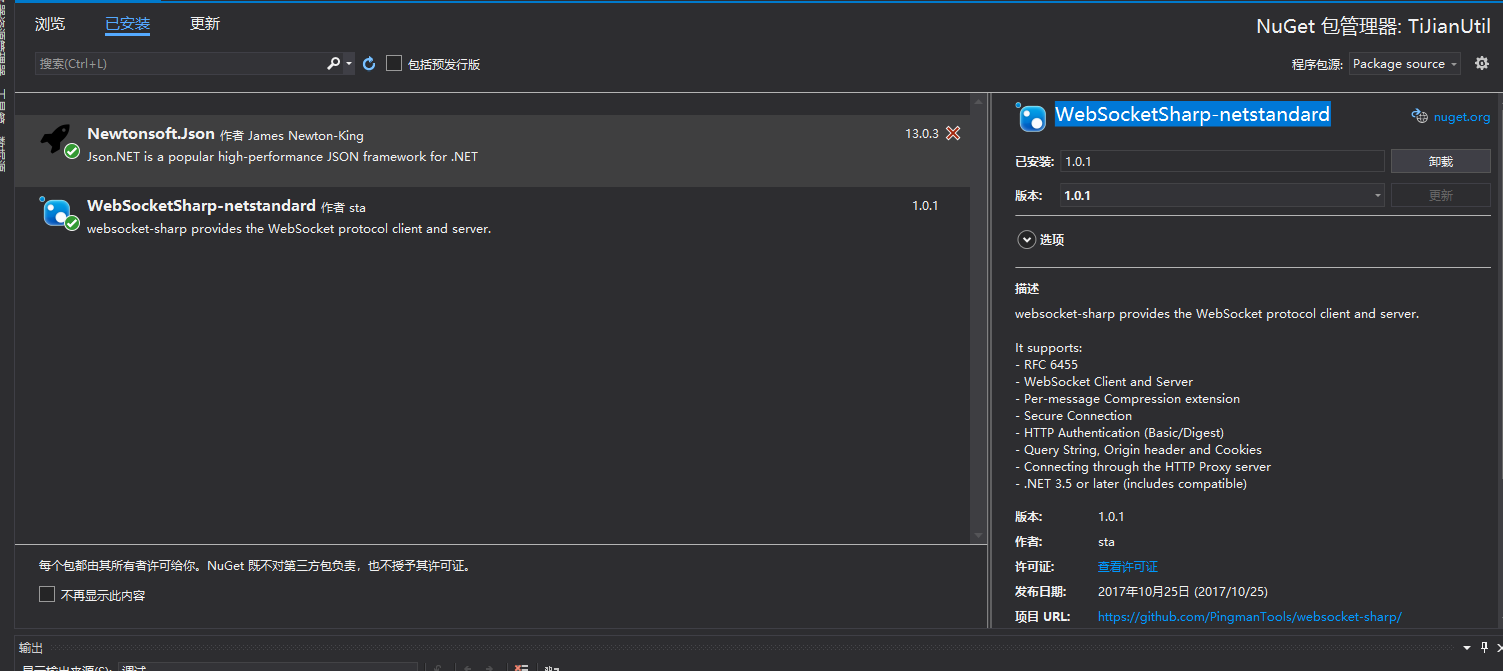Click the 更新 button in details pane
This screenshot has height=671, width=1503.
[1440, 195]
